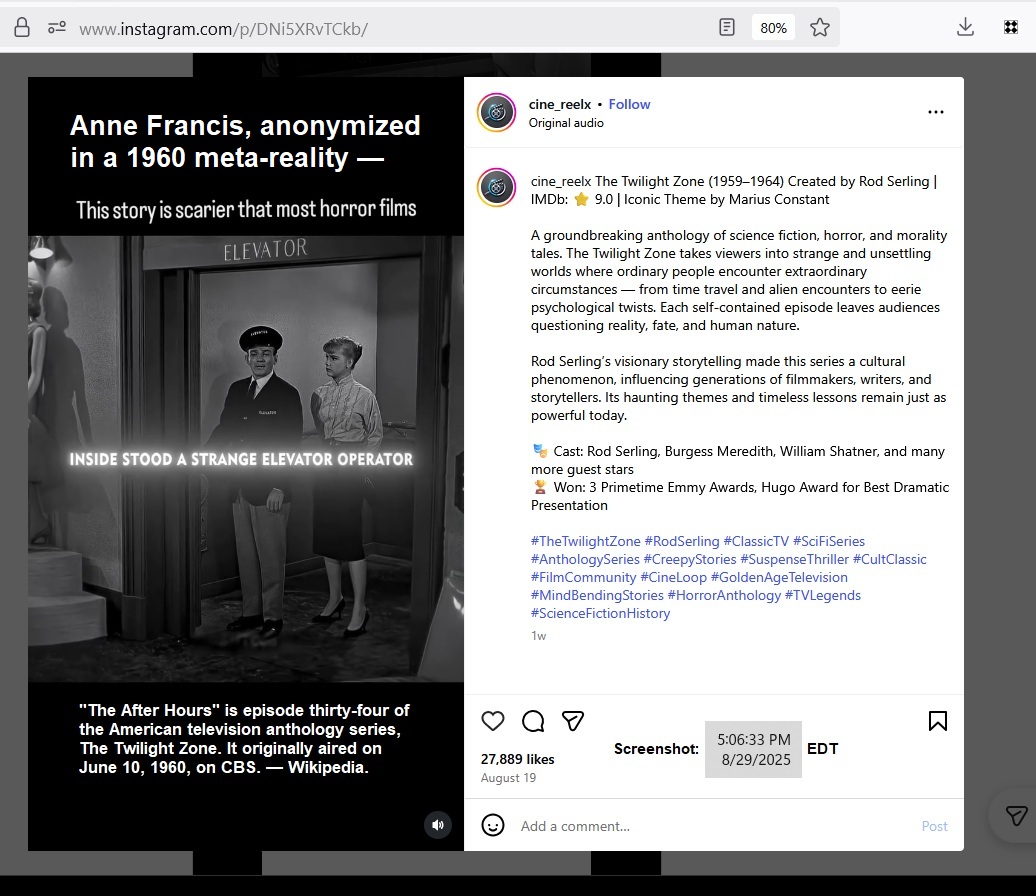Toggle reader view icon in address bar
1036x896 pixels.
click(x=727, y=28)
